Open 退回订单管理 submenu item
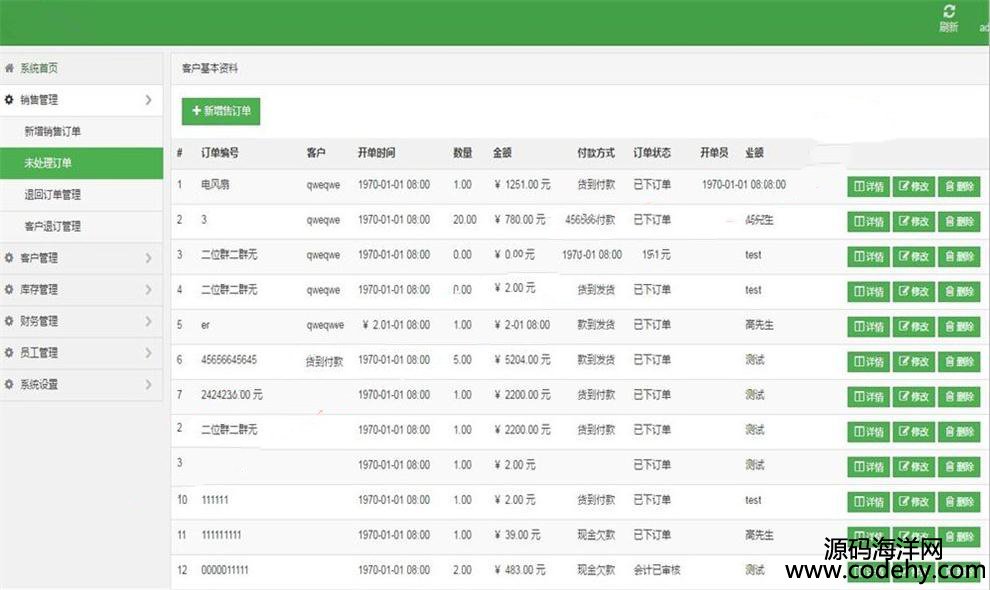 click(x=53, y=195)
